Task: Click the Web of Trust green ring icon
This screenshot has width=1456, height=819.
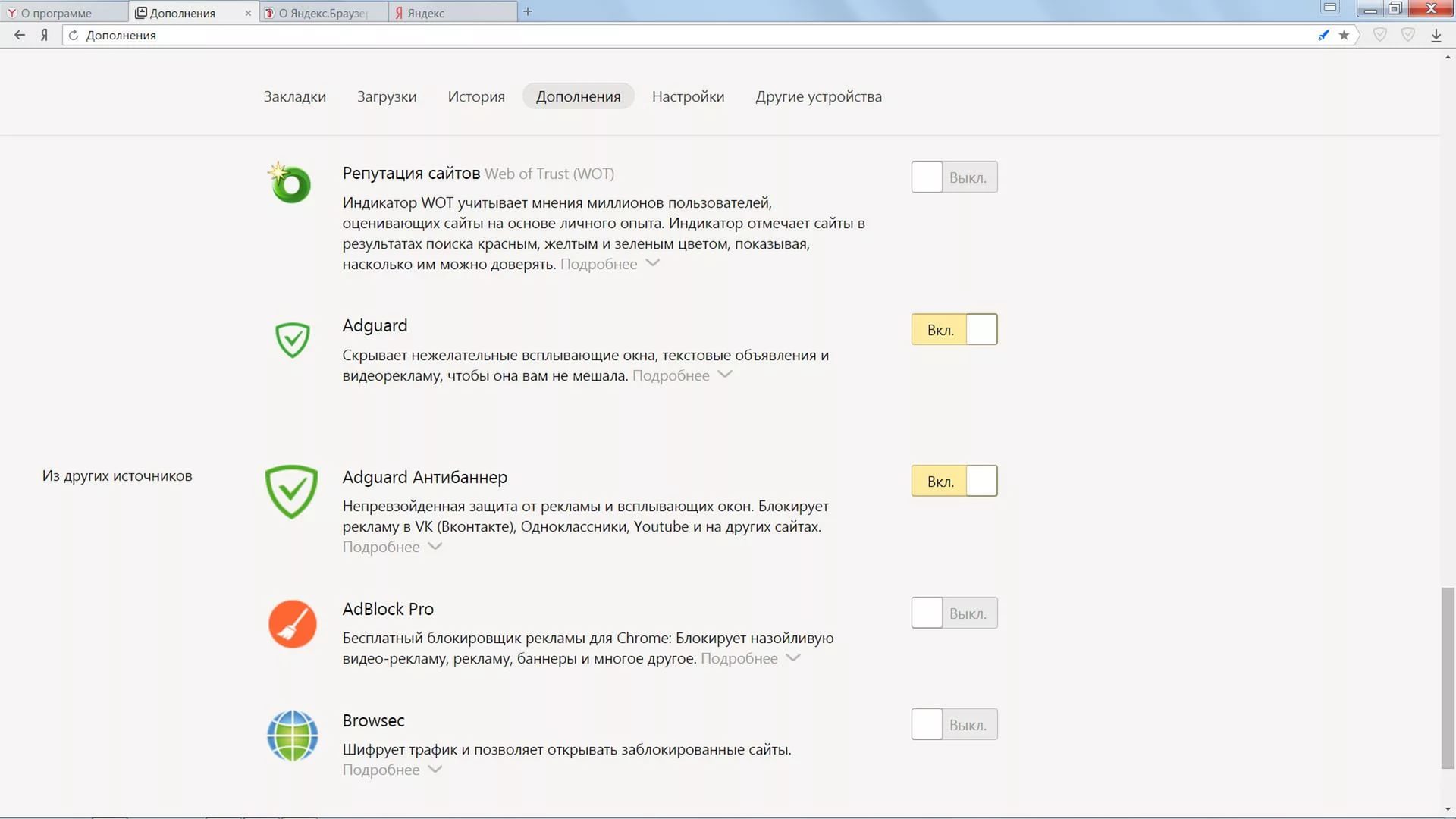Action: (290, 184)
